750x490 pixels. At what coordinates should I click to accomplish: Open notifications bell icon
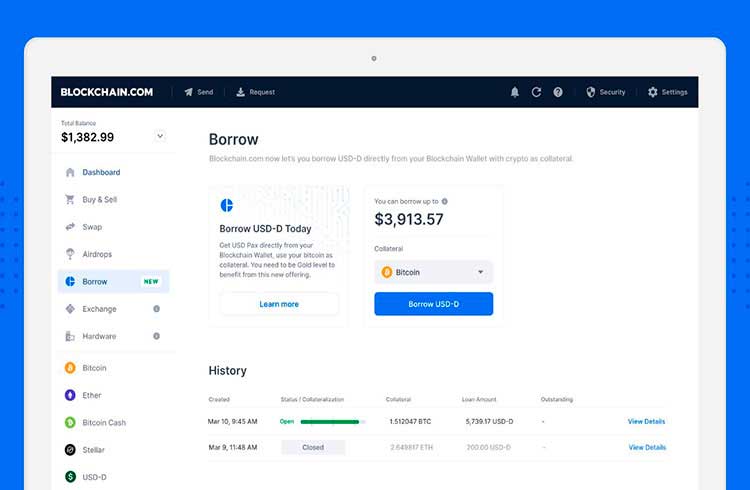click(515, 92)
